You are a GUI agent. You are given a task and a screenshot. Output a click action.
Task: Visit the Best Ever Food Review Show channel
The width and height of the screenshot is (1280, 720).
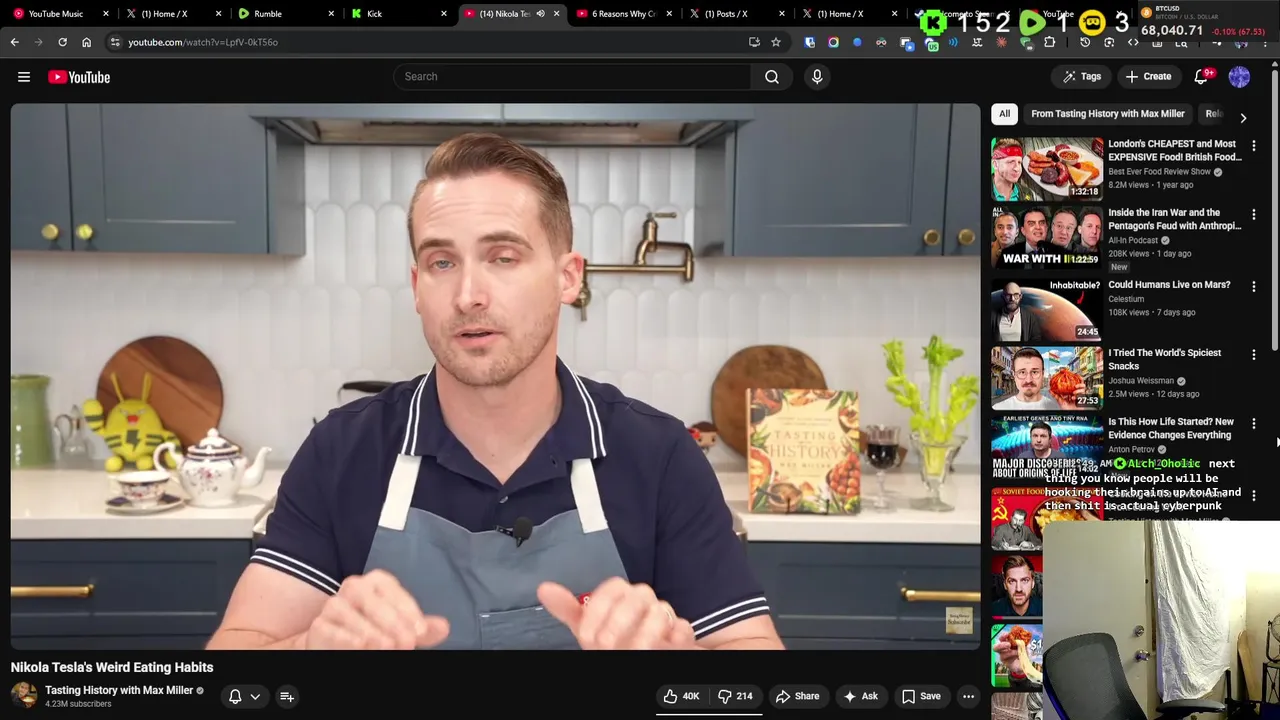(1159, 172)
